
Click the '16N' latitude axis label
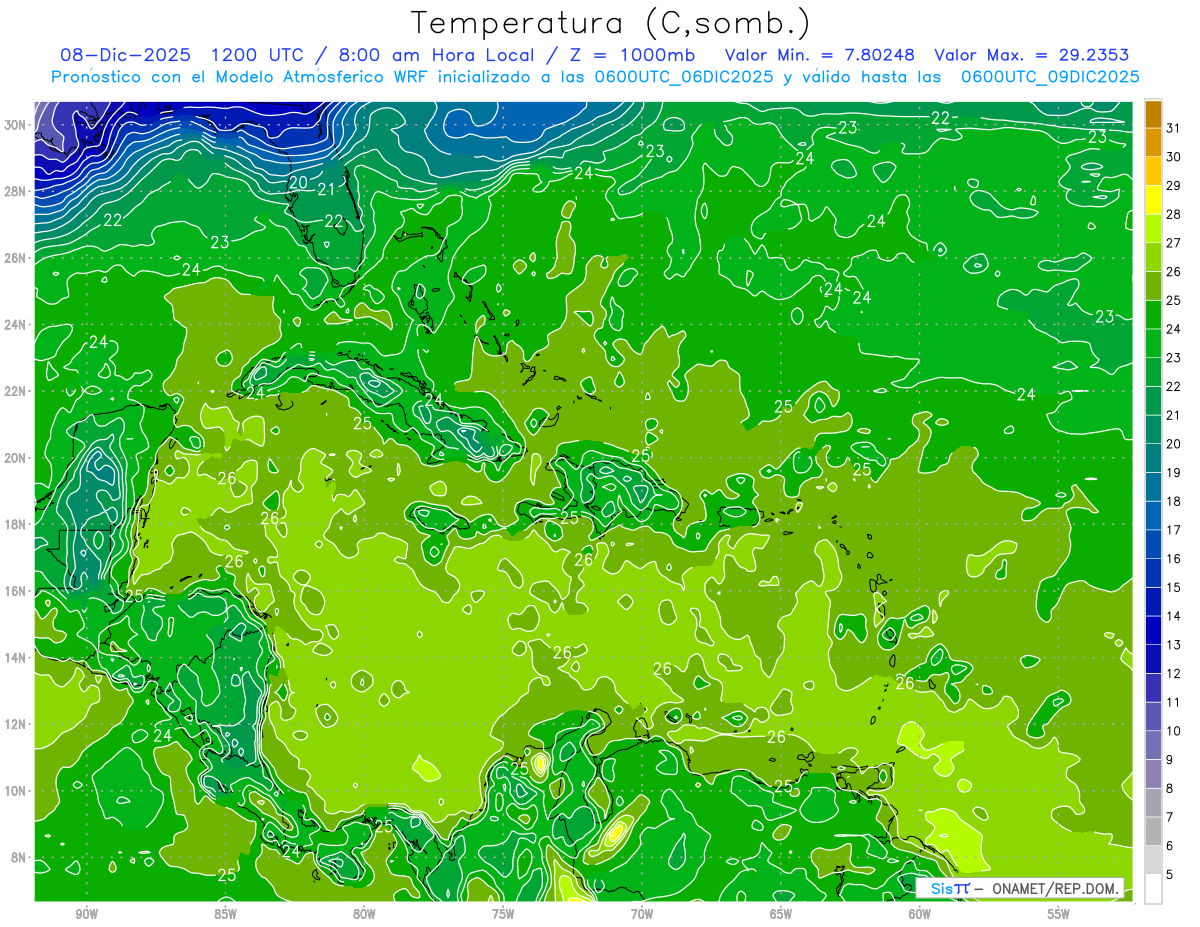coord(15,591)
